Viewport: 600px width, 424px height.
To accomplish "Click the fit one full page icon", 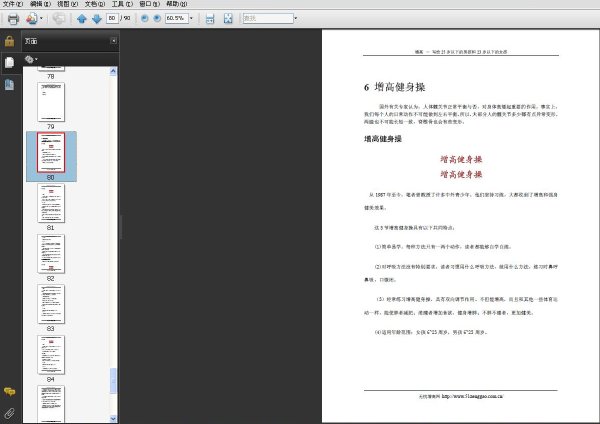I will pyautogui.click(x=228, y=18).
